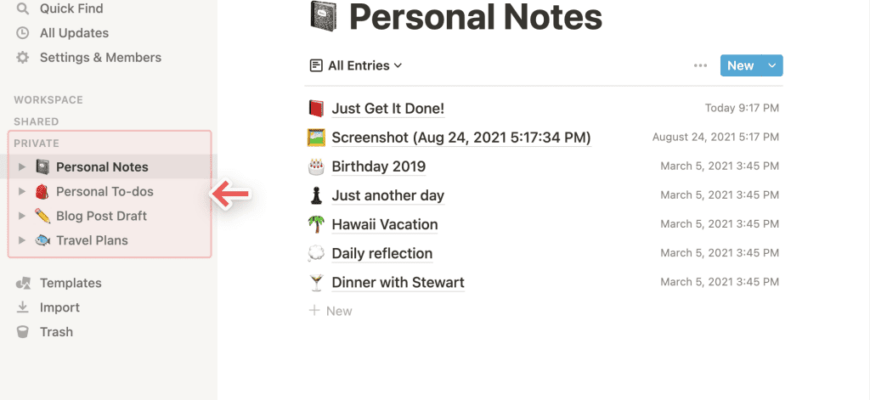Click the red book icon for Just Get It Done!

coord(316,108)
